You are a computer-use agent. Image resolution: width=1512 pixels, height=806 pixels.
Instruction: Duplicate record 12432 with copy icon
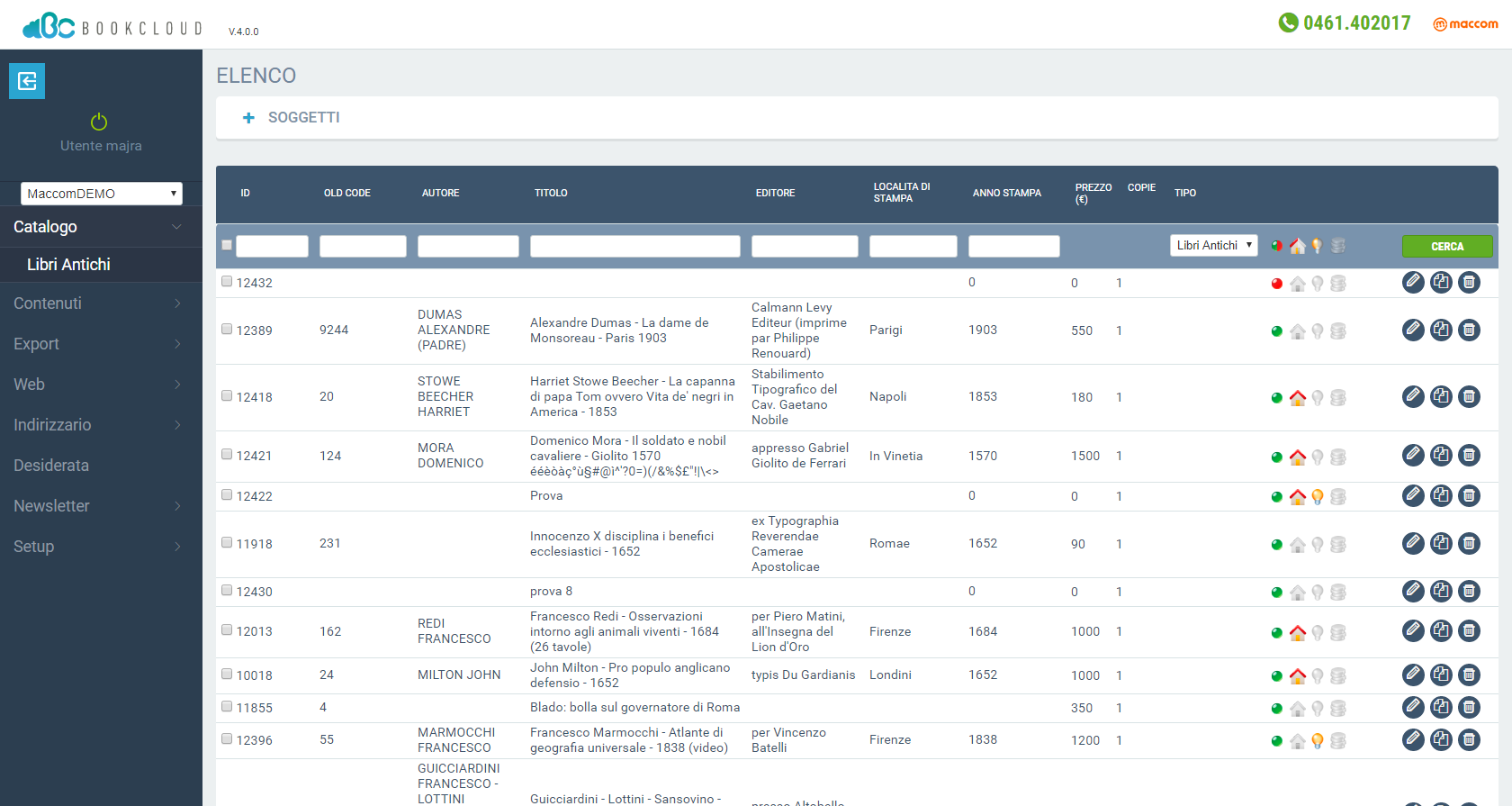point(1441,283)
